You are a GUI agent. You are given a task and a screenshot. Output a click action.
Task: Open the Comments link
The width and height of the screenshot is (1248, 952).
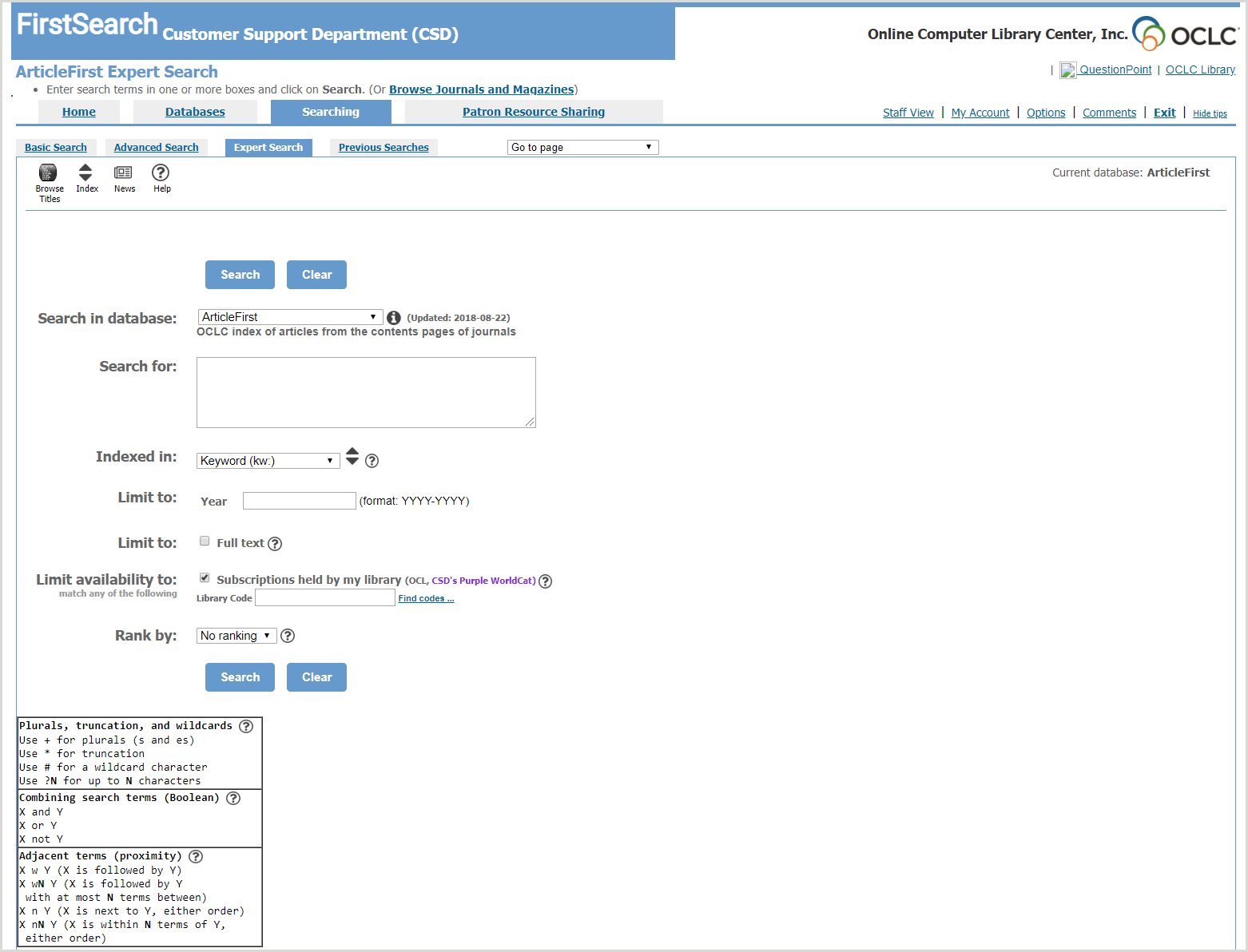(1109, 113)
